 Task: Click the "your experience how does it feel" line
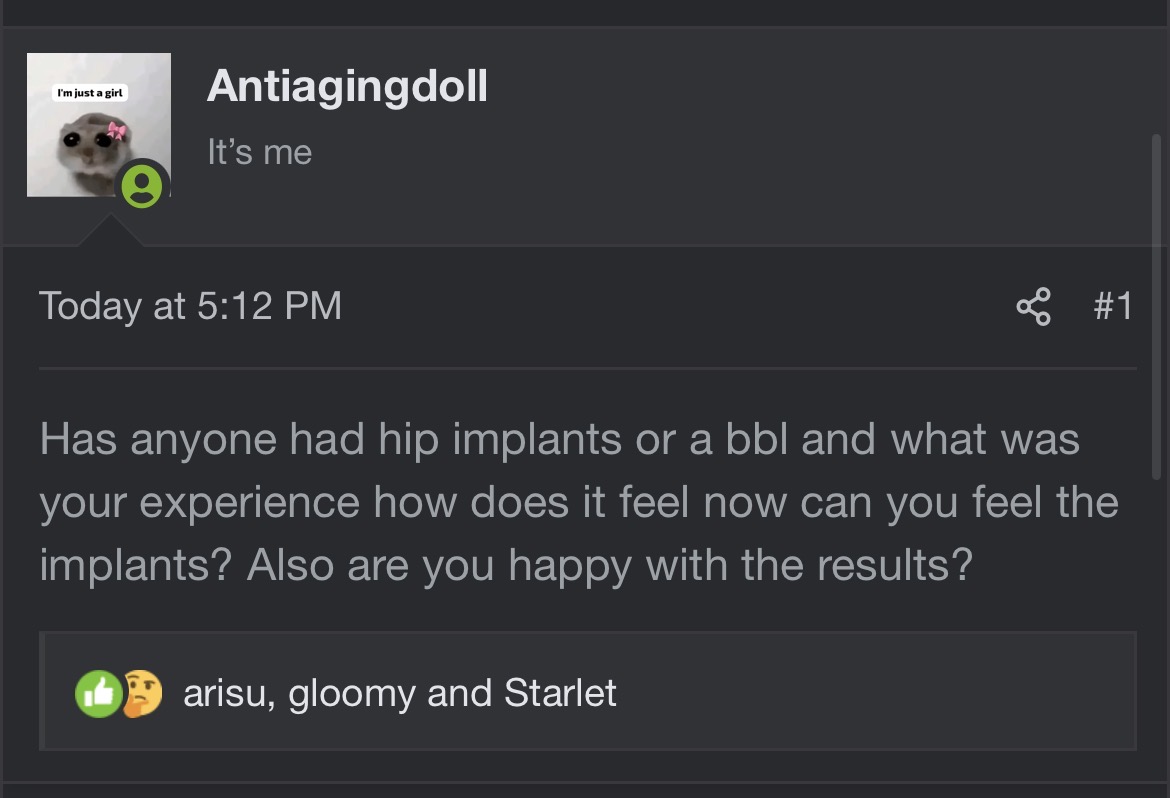579,502
